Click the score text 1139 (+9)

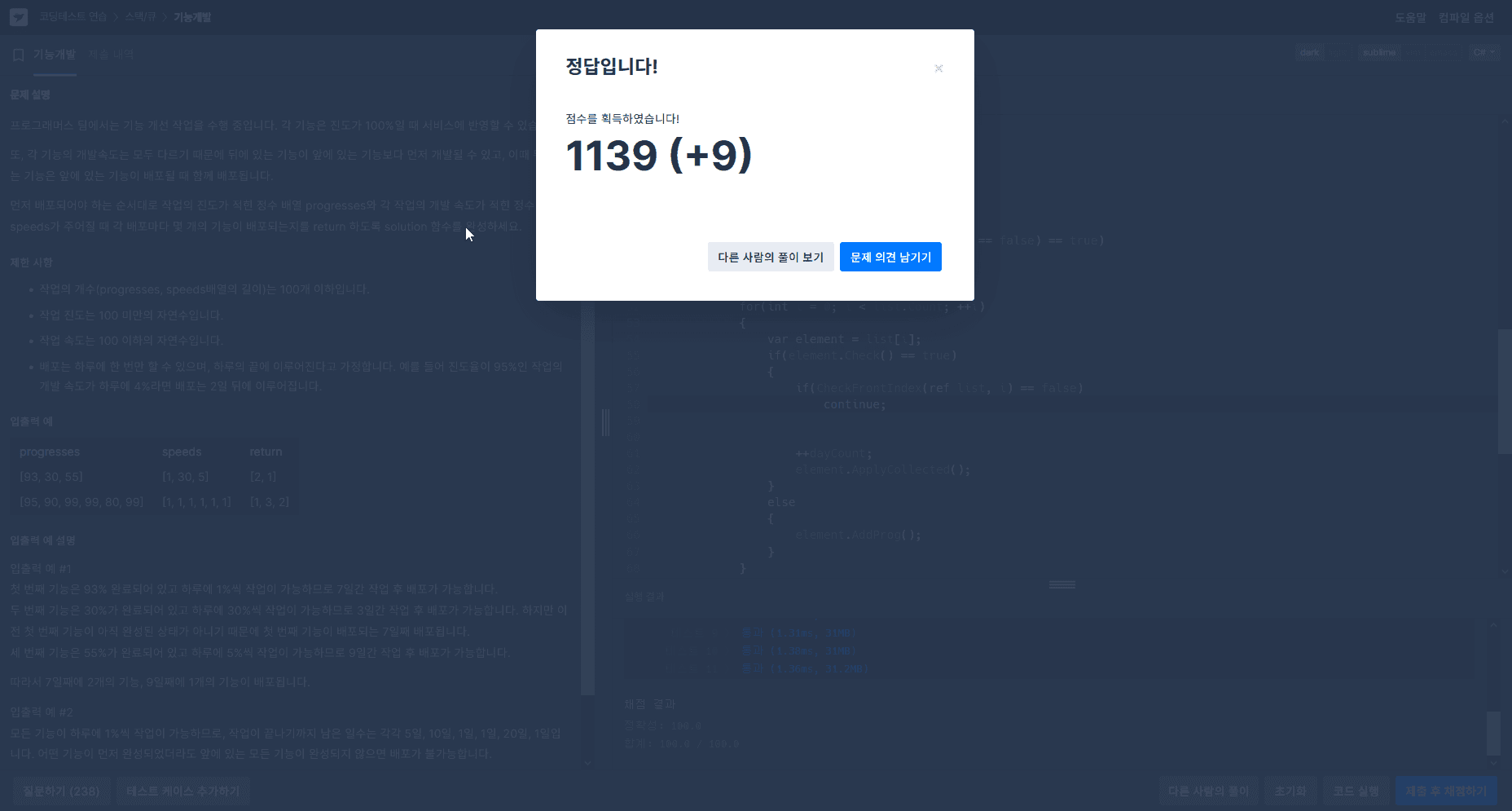point(658,155)
